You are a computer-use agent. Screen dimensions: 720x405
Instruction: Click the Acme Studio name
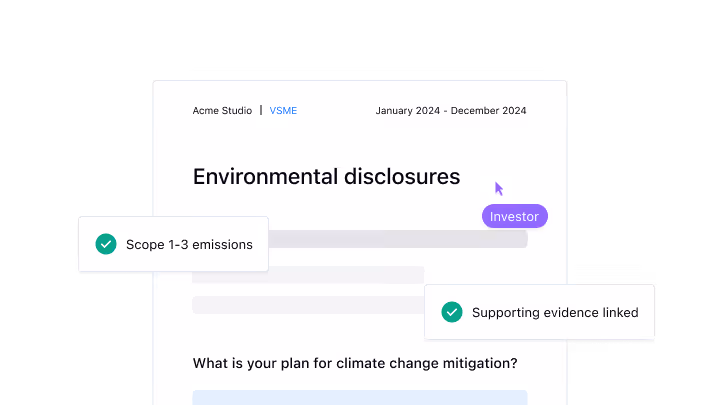point(222,111)
